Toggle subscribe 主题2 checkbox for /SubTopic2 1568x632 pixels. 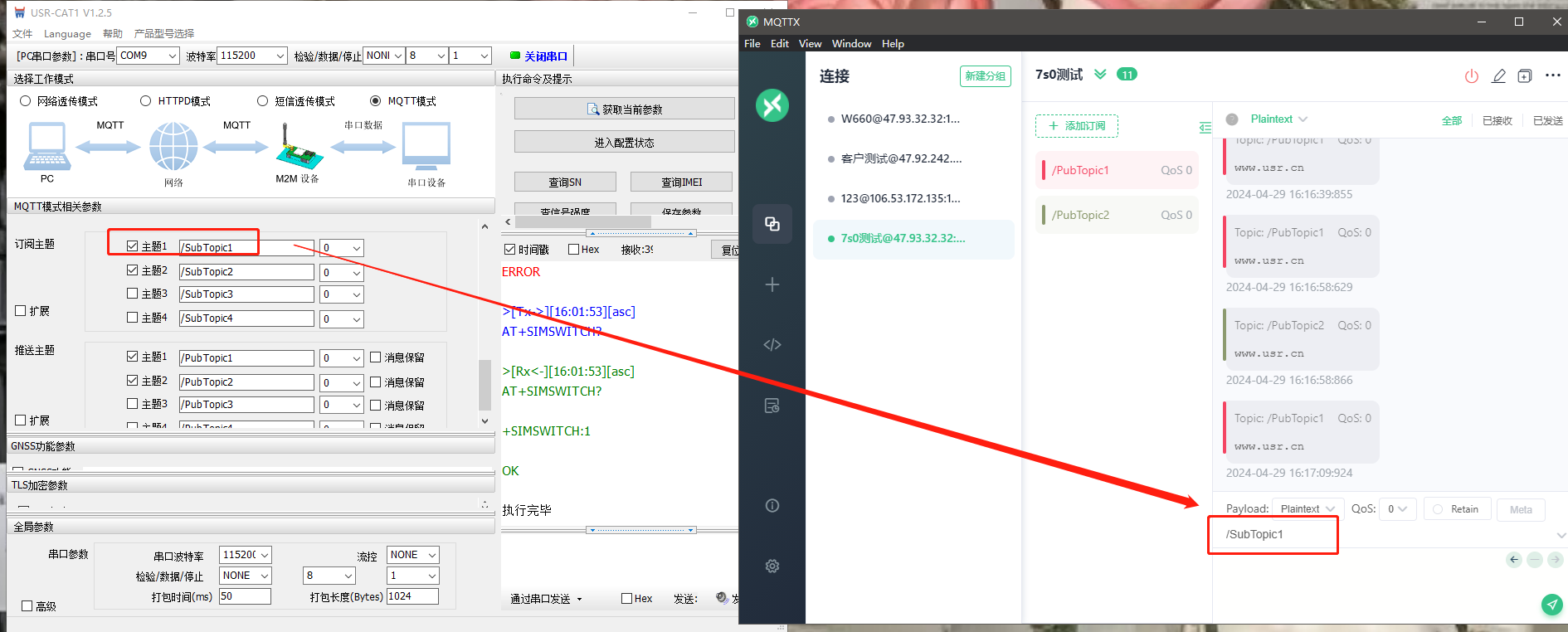pyautogui.click(x=132, y=270)
